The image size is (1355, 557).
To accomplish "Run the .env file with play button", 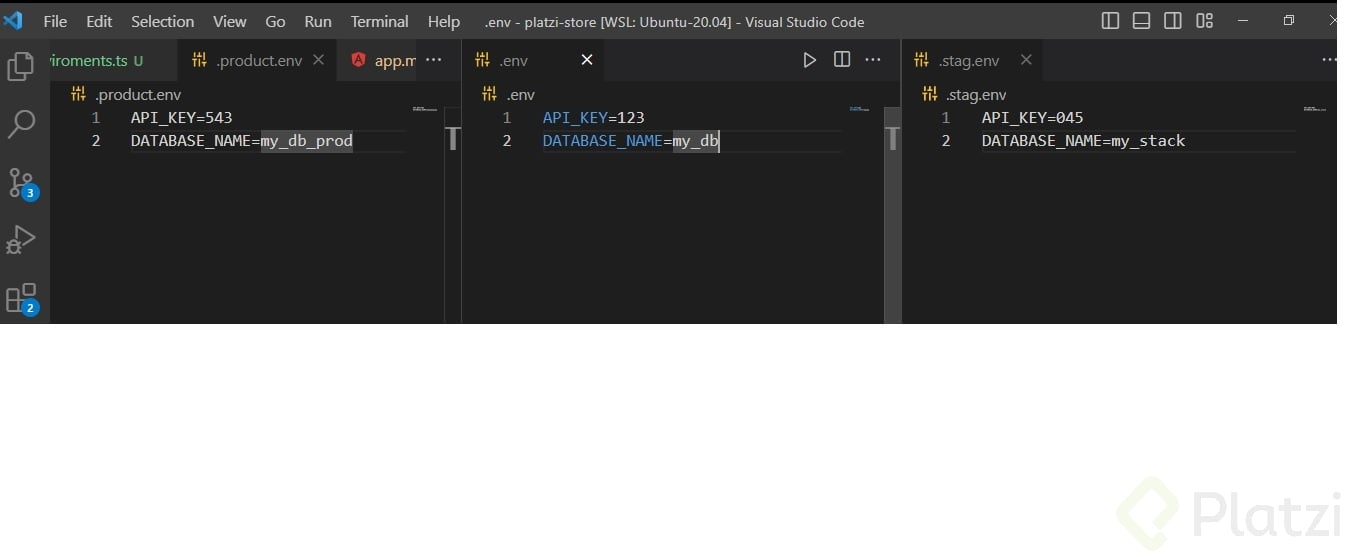I will (x=809, y=60).
